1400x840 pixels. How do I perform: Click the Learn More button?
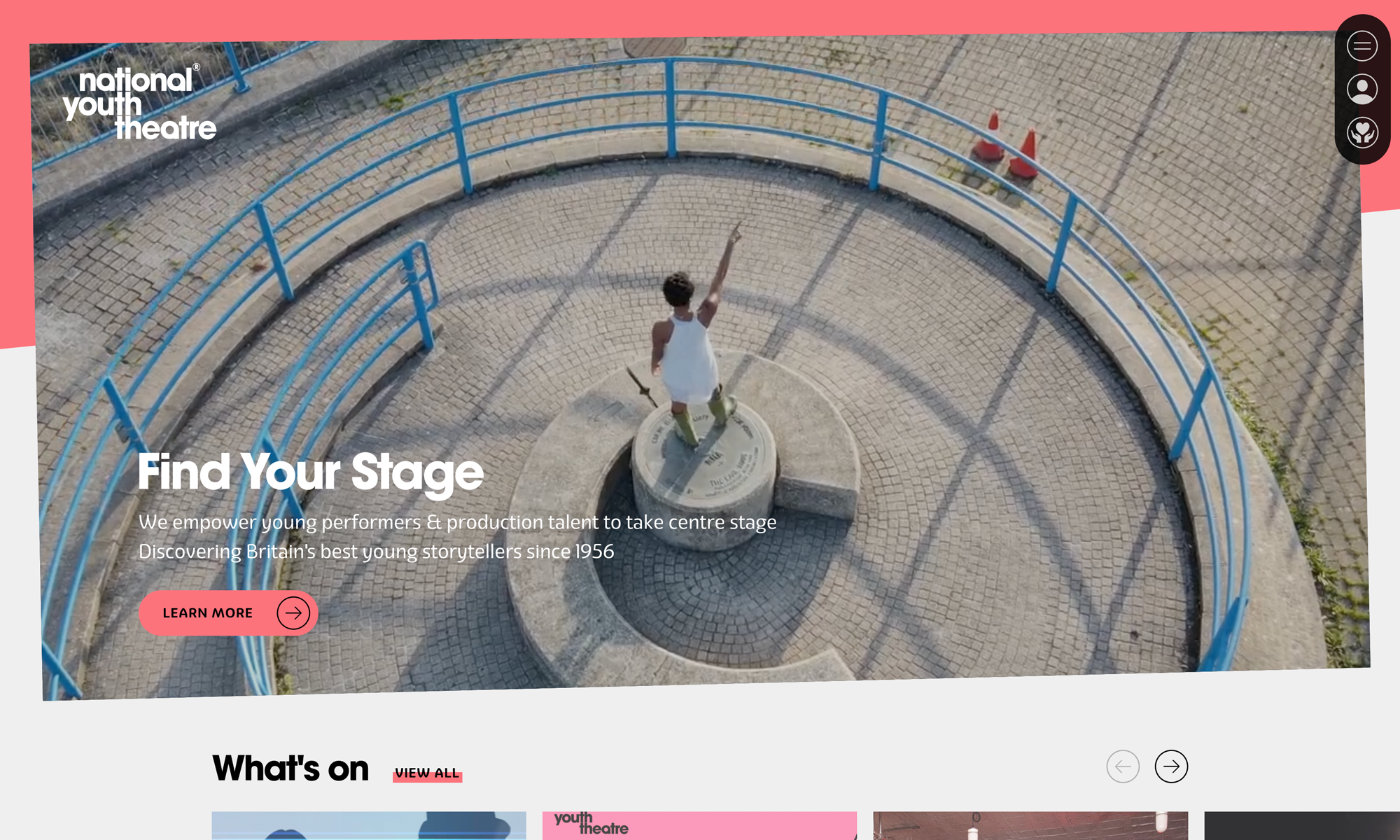point(228,613)
